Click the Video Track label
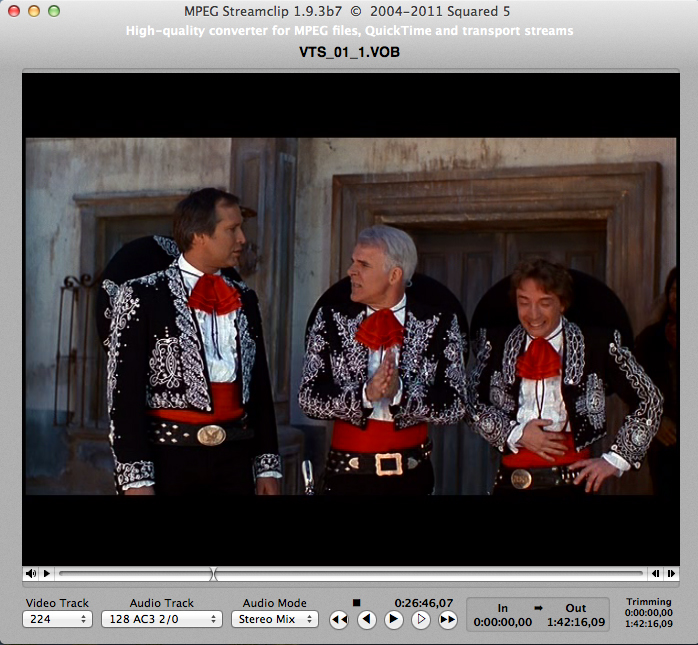Screen dimensions: 698x645 [57, 603]
